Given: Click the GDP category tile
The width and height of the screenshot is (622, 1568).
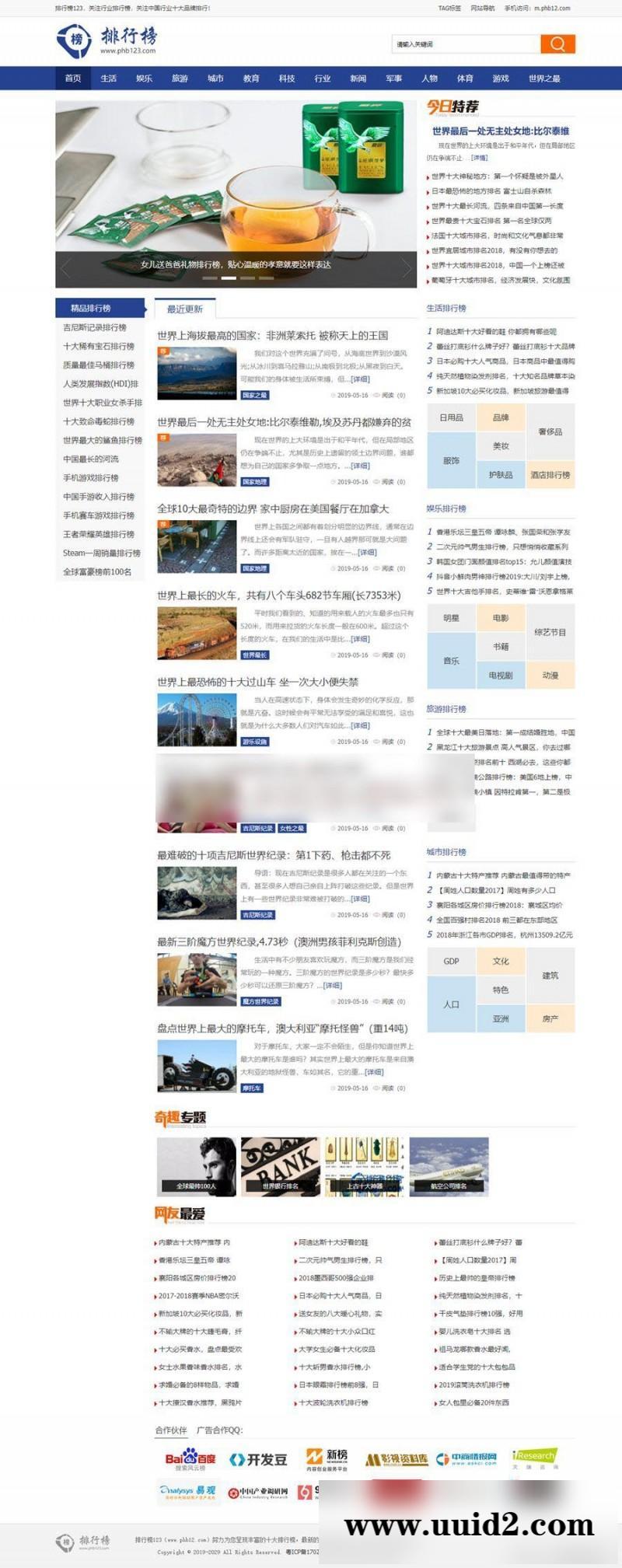Looking at the screenshot, I should point(451,961).
